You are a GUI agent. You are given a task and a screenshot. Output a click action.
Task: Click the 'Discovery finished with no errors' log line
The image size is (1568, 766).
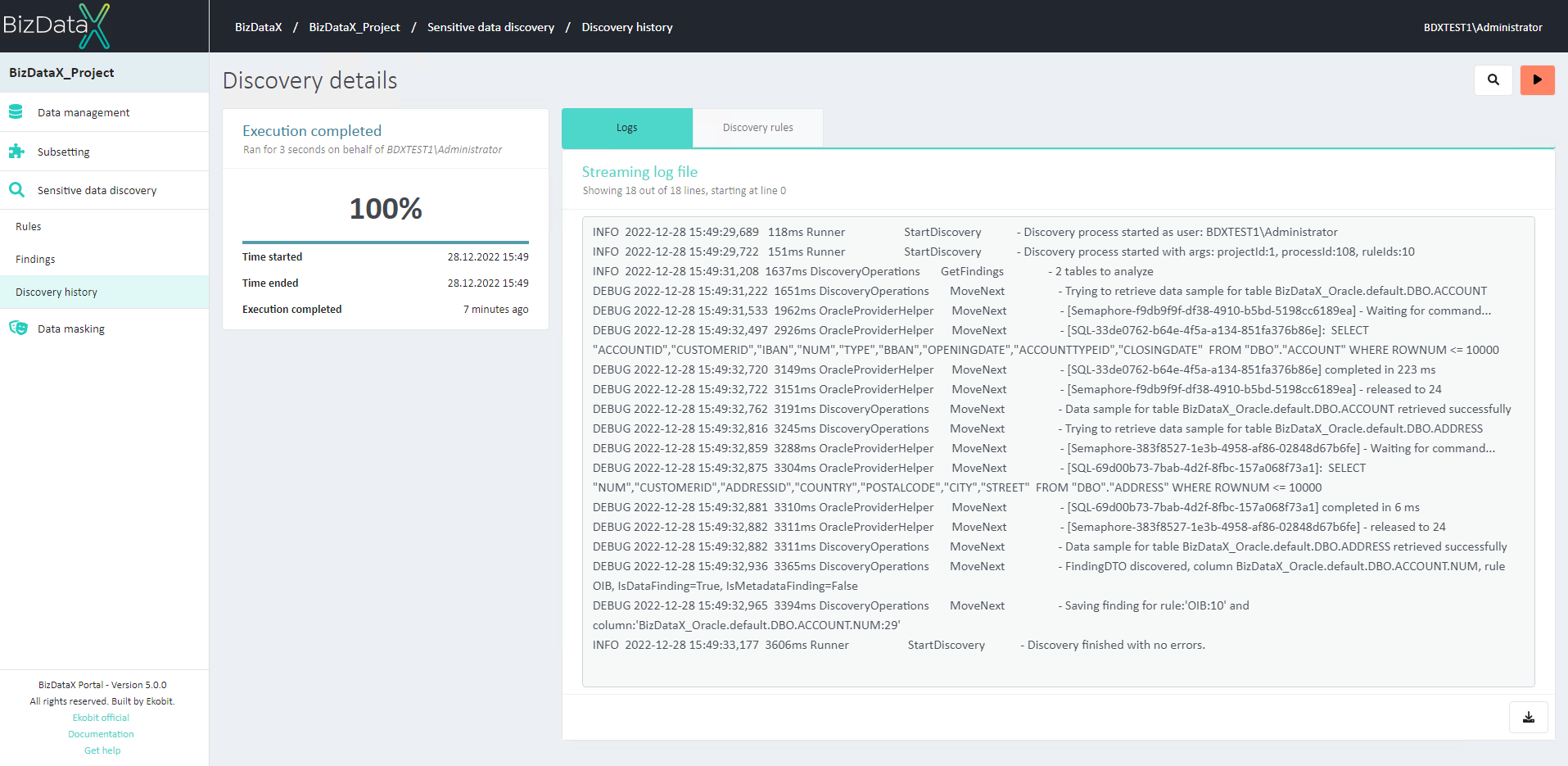point(898,645)
